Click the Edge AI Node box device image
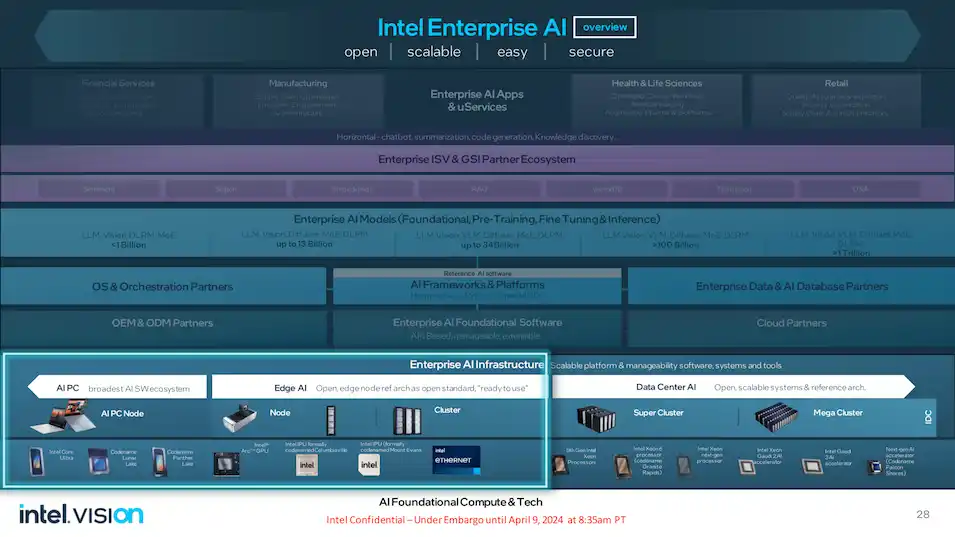 [x=239, y=418]
